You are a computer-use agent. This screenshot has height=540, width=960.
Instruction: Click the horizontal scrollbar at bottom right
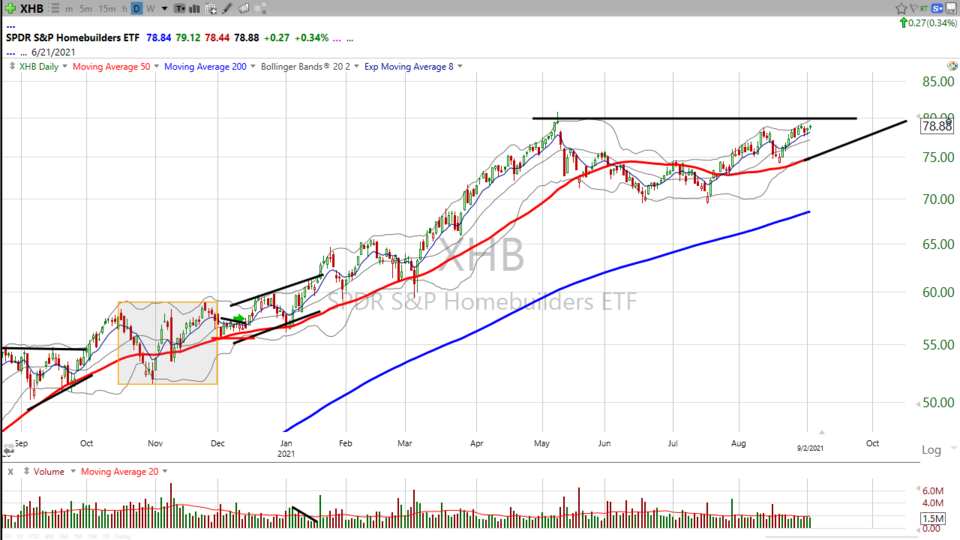[842, 538]
